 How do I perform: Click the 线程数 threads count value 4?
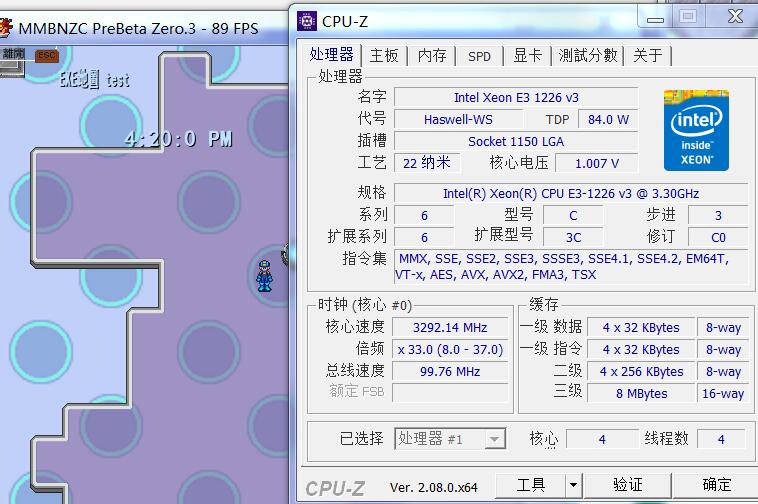tap(721, 439)
